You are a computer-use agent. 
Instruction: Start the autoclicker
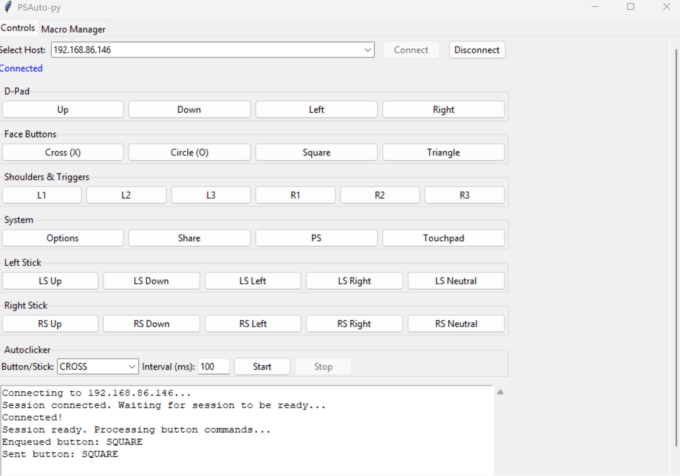tap(262, 367)
